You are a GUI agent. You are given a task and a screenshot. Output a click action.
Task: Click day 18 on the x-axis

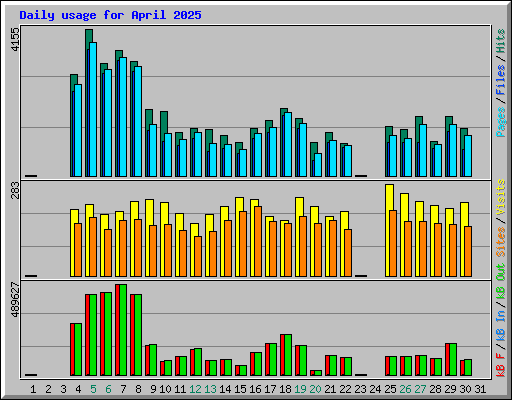pyautogui.click(x=285, y=389)
